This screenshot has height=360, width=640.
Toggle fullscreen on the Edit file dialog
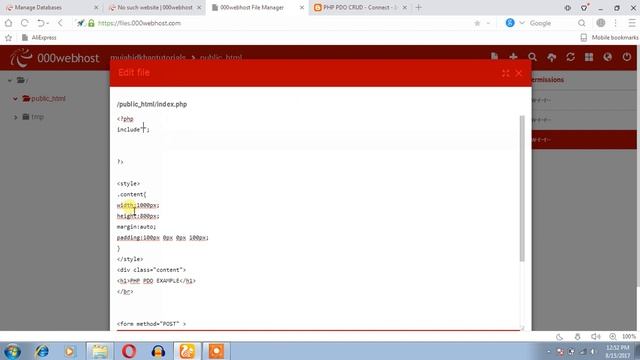pyautogui.click(x=505, y=73)
